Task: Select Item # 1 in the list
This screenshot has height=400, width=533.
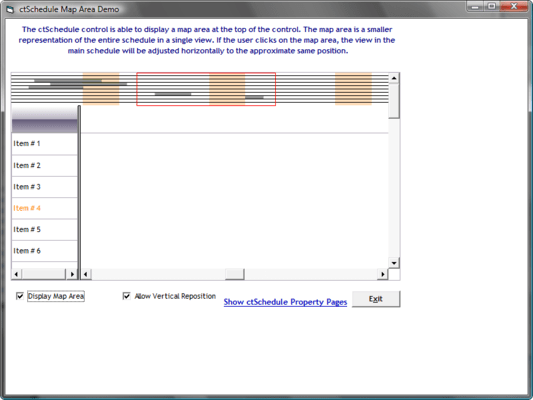Action: point(45,144)
